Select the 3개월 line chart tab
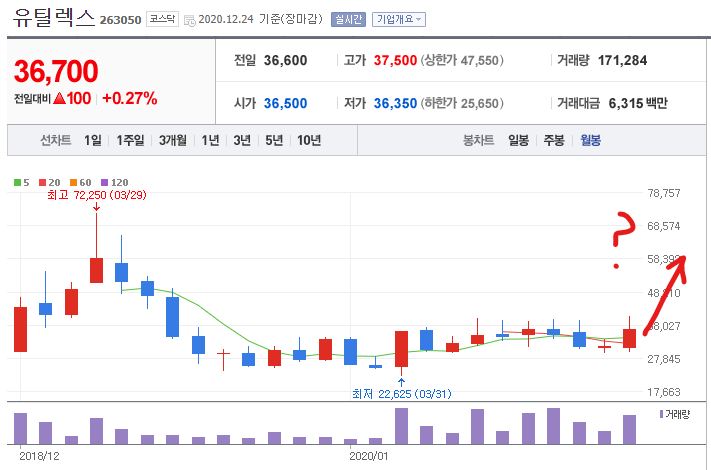This screenshot has width=711, height=470. [172, 141]
